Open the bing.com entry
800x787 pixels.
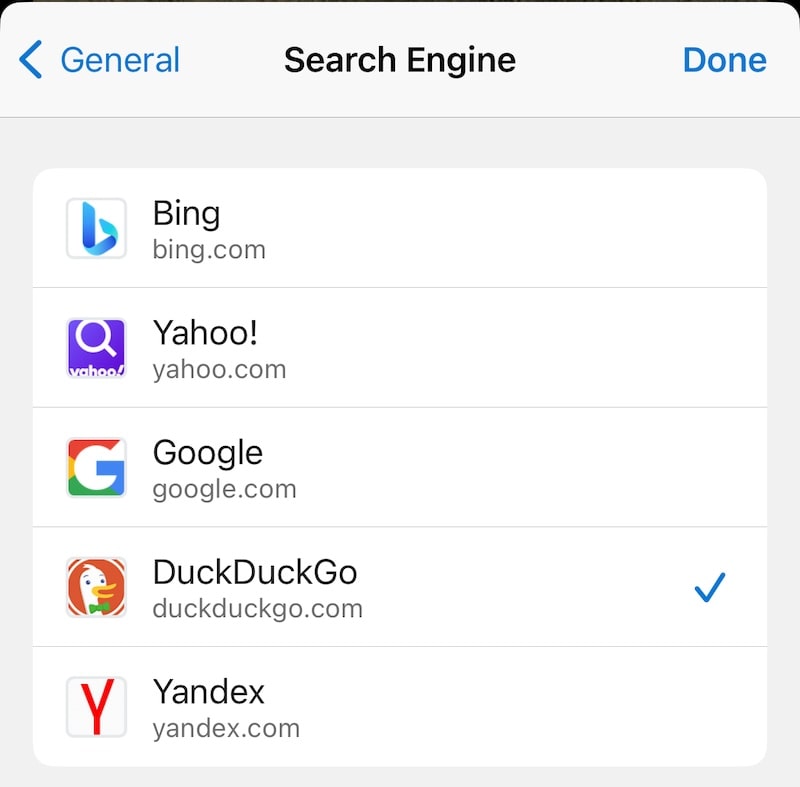210,250
